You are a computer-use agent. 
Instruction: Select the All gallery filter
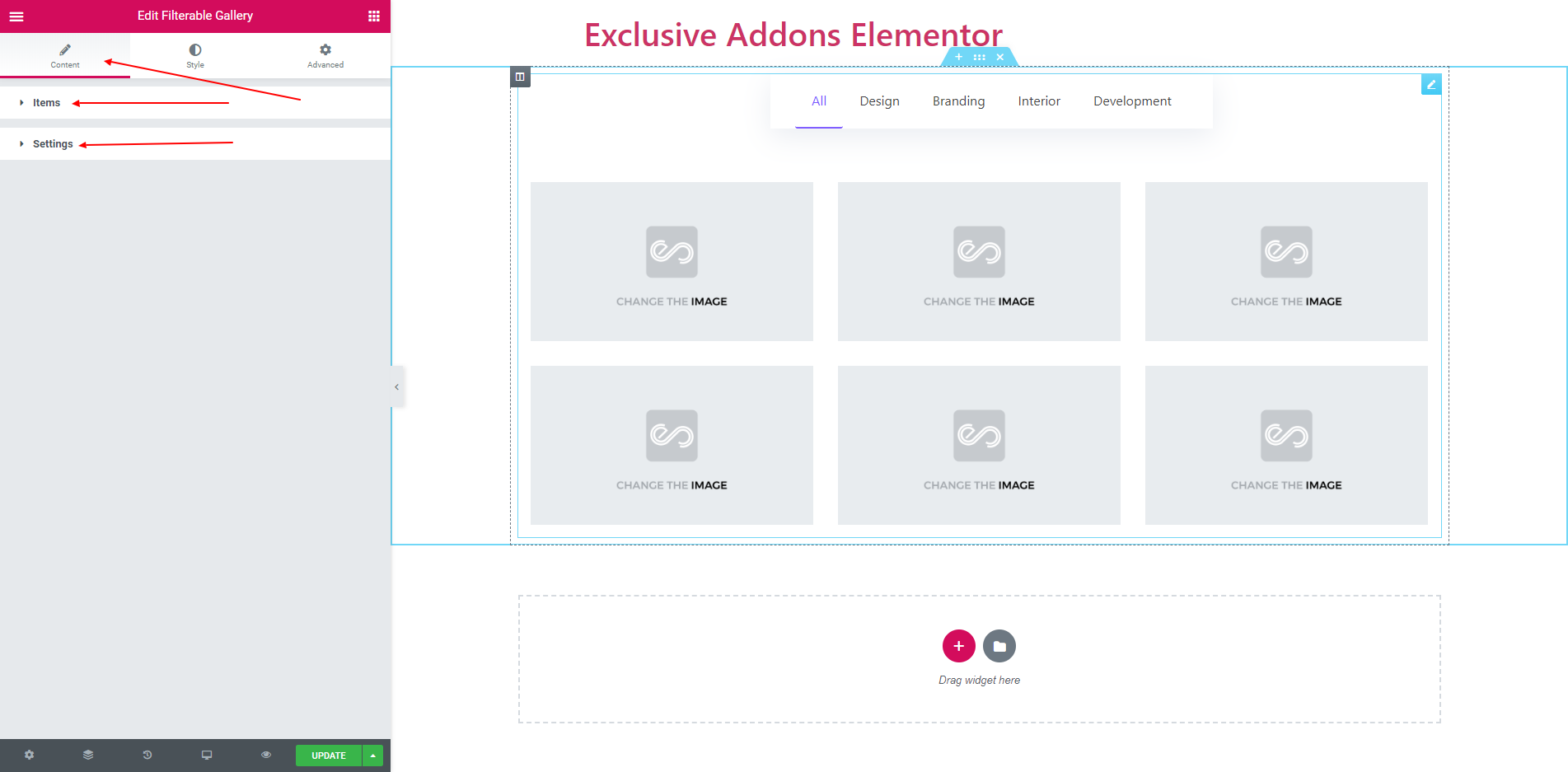(819, 101)
